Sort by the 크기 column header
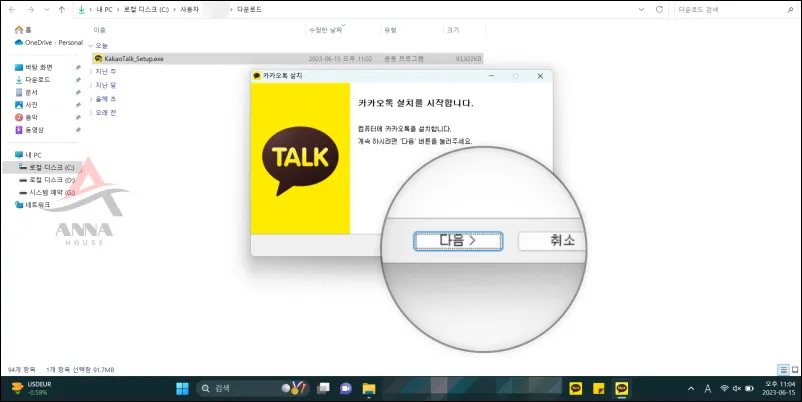The image size is (802, 402). 453,30
